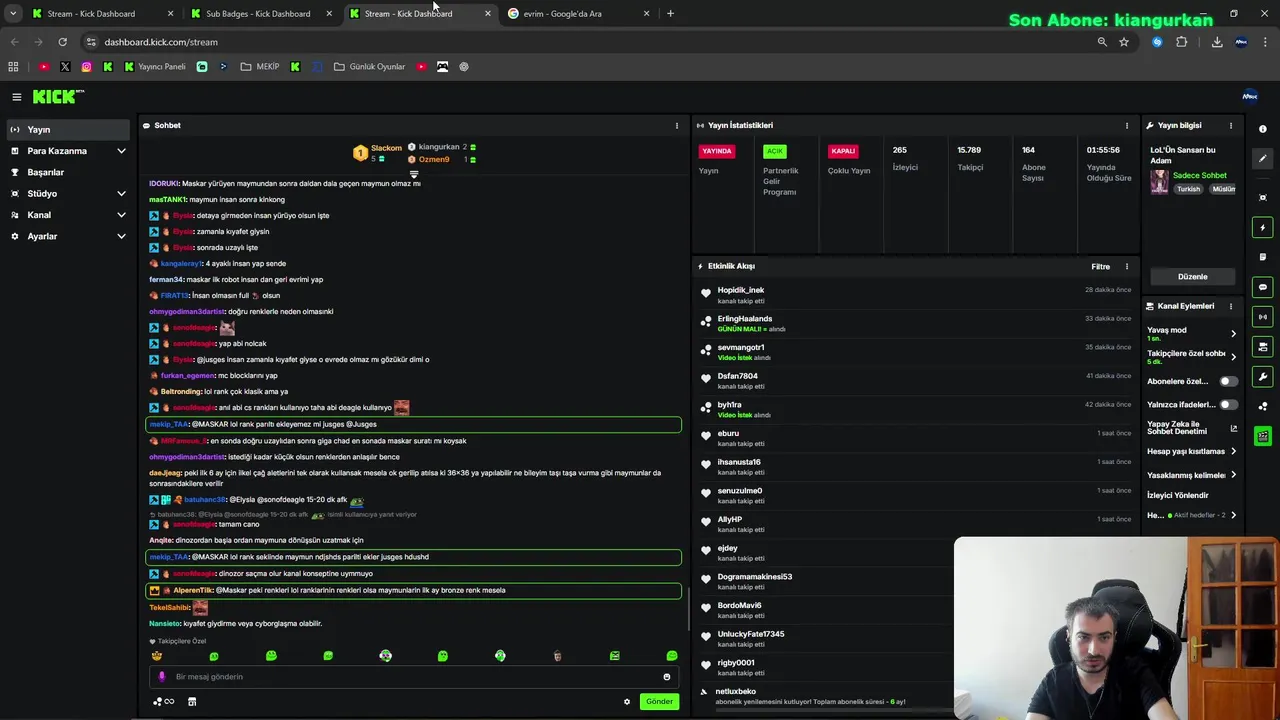The image size is (1280, 720).
Task: Reload the page with the browser refresh button
Action: (x=62, y=42)
